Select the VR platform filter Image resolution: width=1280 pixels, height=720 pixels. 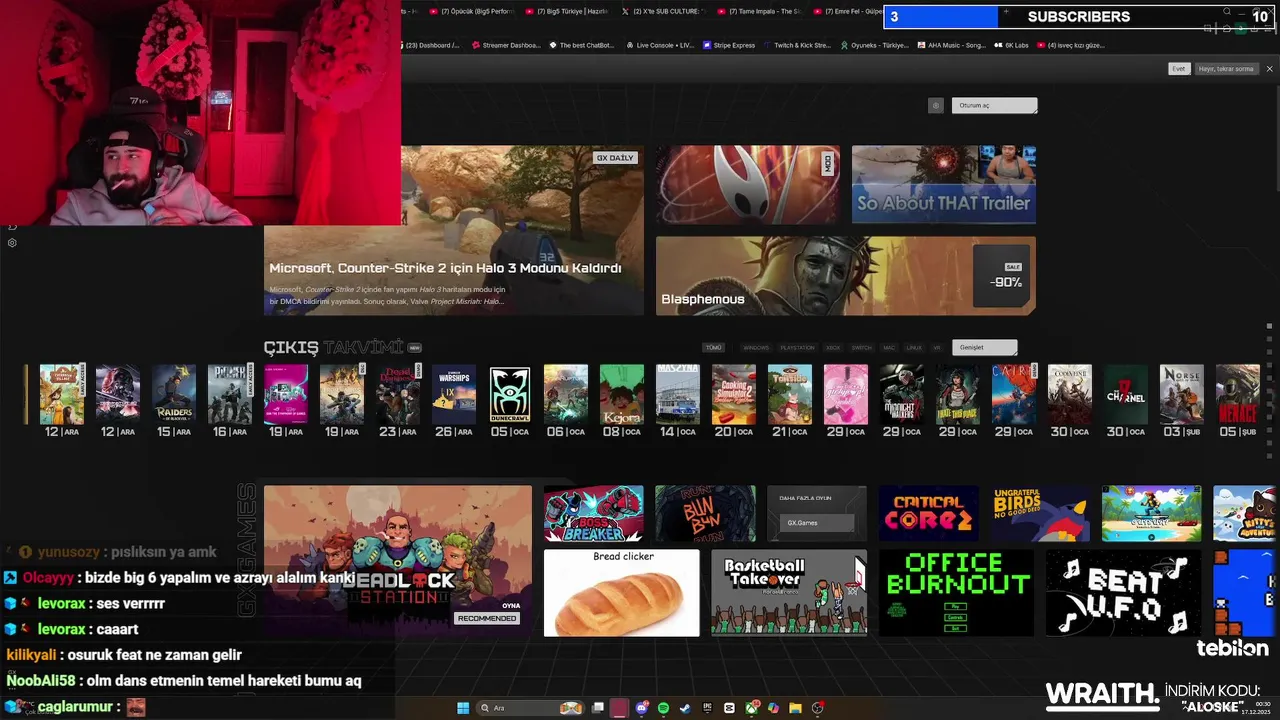(x=937, y=348)
